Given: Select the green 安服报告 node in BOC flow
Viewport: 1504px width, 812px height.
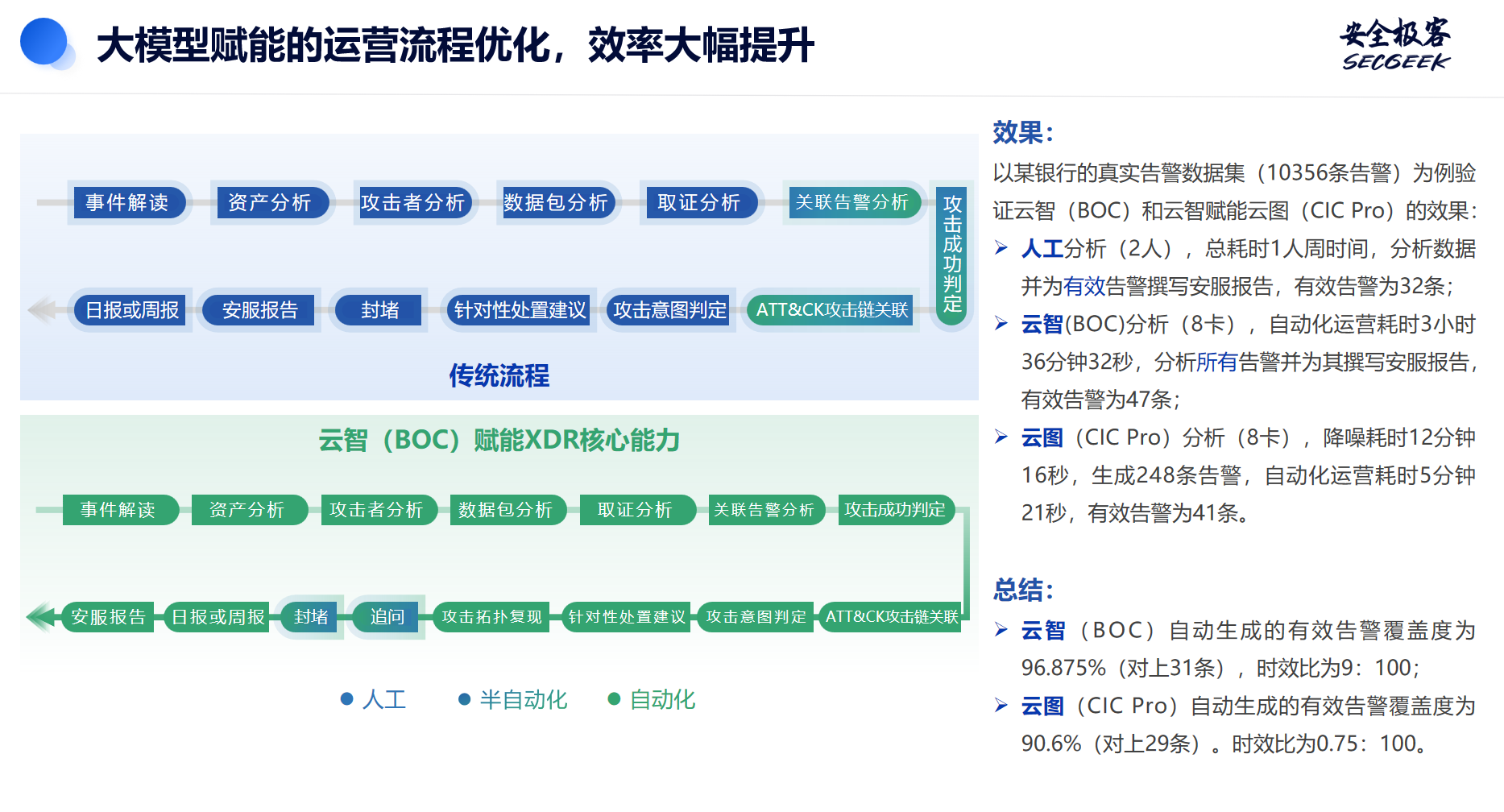Looking at the screenshot, I should [107, 617].
